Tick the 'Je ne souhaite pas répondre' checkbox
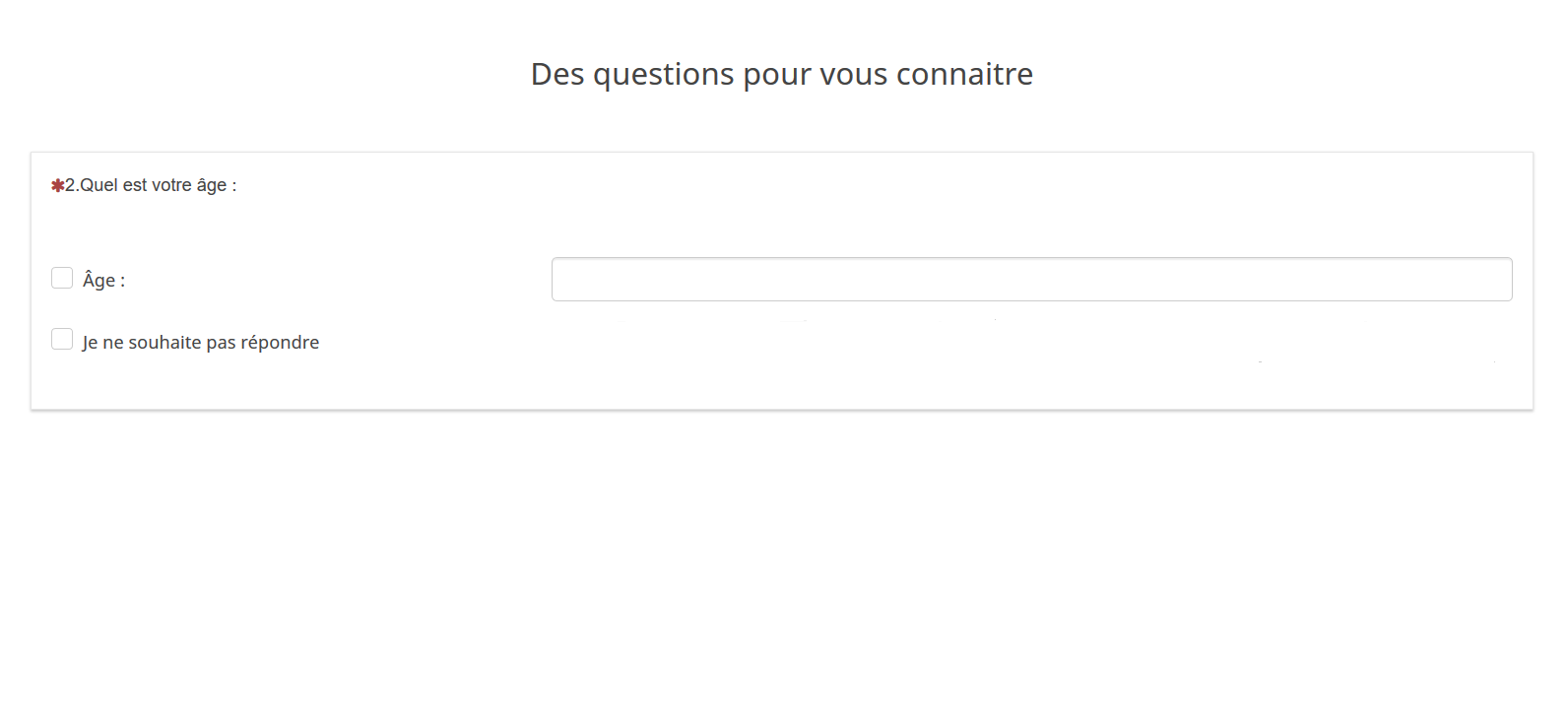This screenshot has height=716, width=1568. click(x=62, y=340)
